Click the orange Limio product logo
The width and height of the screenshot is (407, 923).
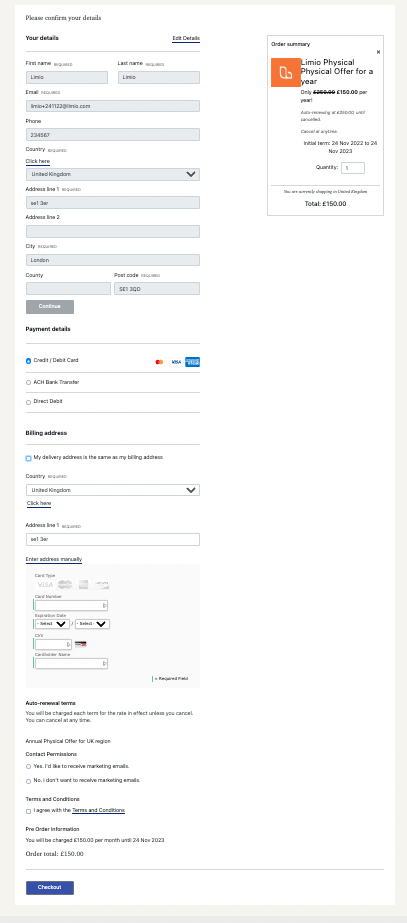point(286,72)
